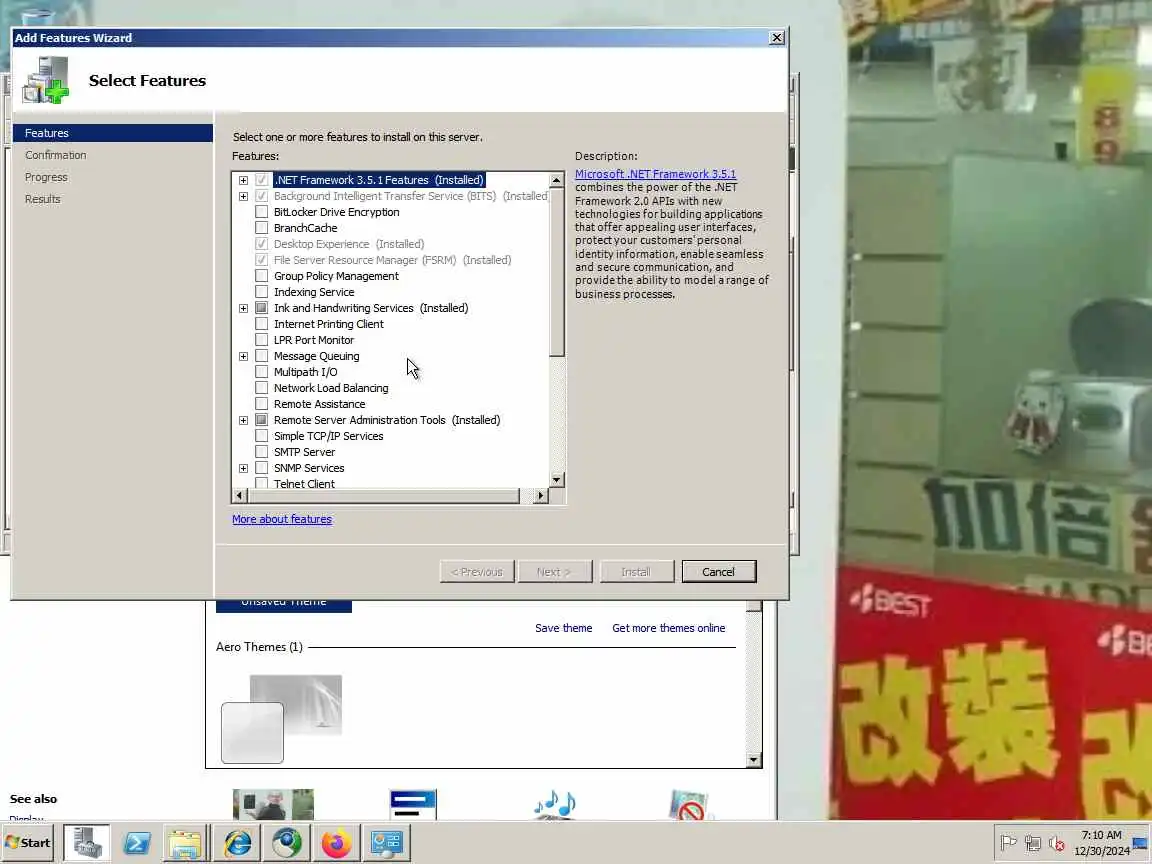Expand the Ink and Handwriting Services node

[243, 309]
